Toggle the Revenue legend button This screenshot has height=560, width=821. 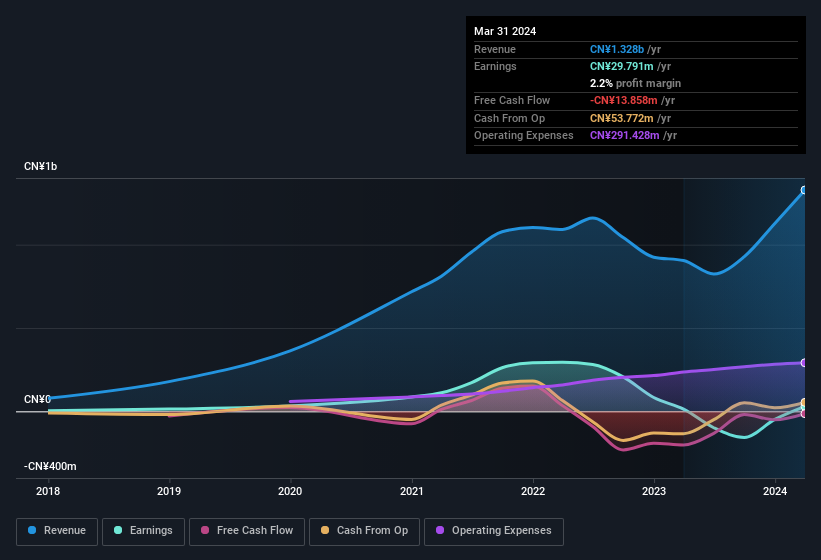(57, 531)
